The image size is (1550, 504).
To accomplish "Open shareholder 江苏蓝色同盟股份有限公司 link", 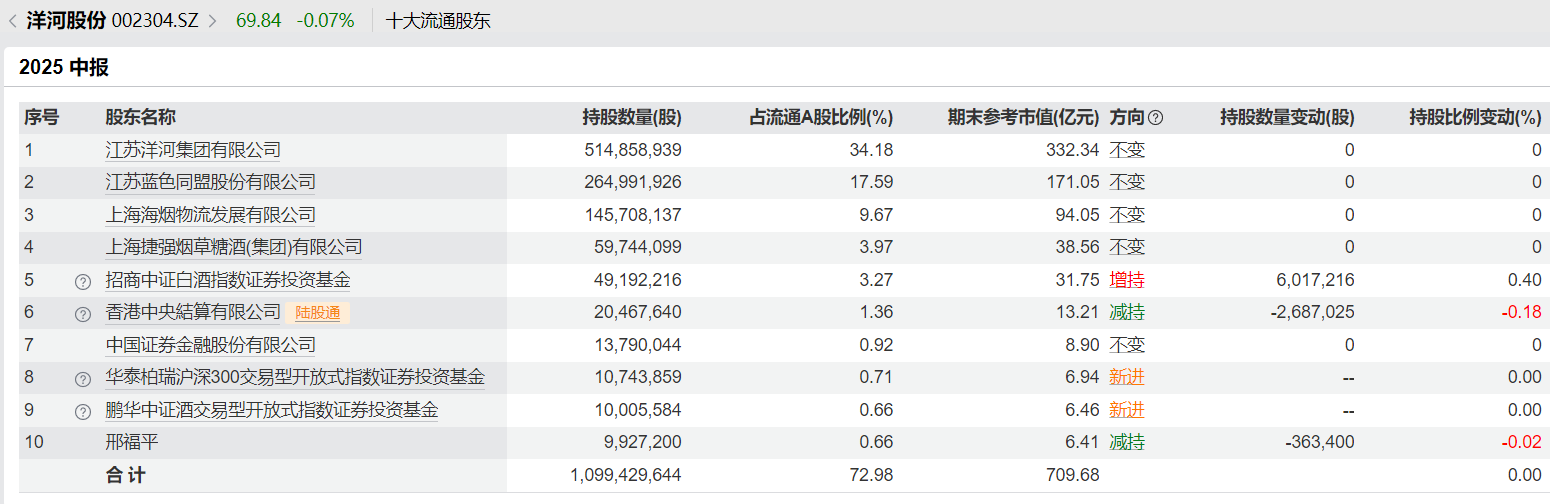I will click(x=210, y=182).
